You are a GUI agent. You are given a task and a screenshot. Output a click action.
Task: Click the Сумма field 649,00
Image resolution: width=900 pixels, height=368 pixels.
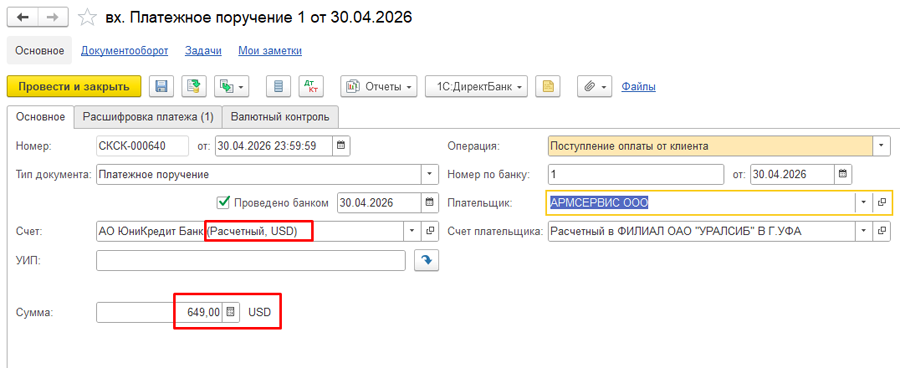(159, 312)
